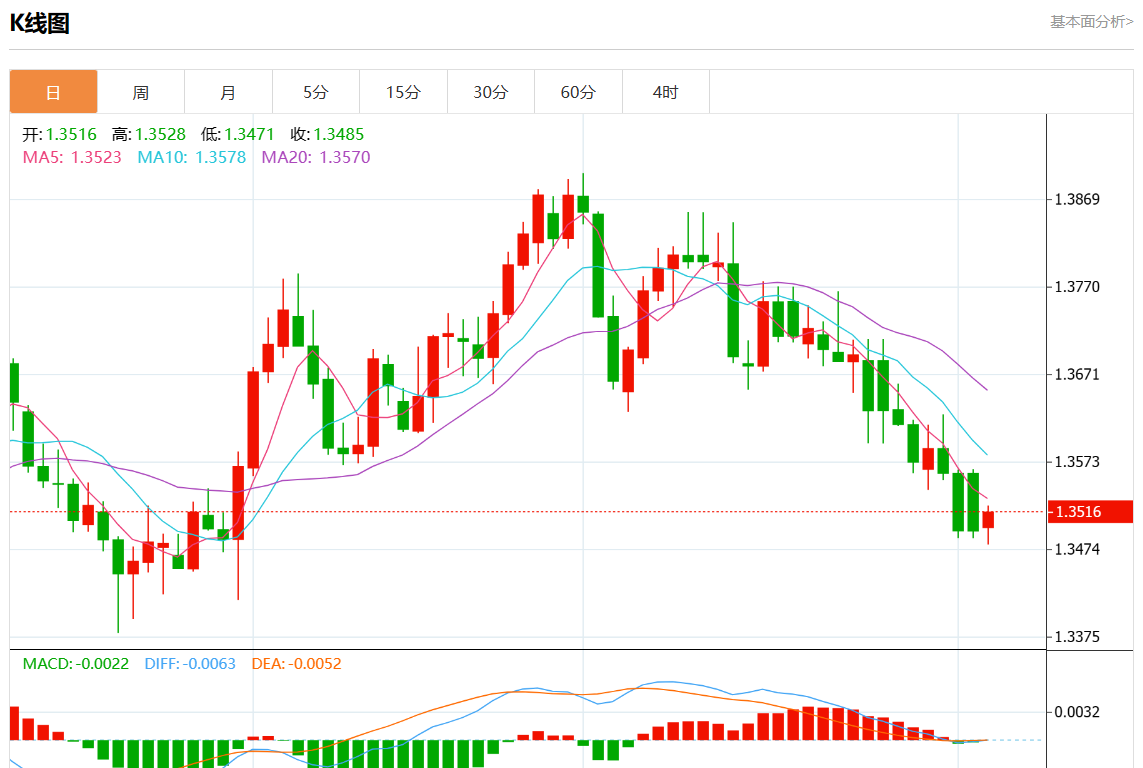This screenshot has width=1143, height=768.
Task: Click the 1.3573 price axis label
Action: click(x=1077, y=461)
